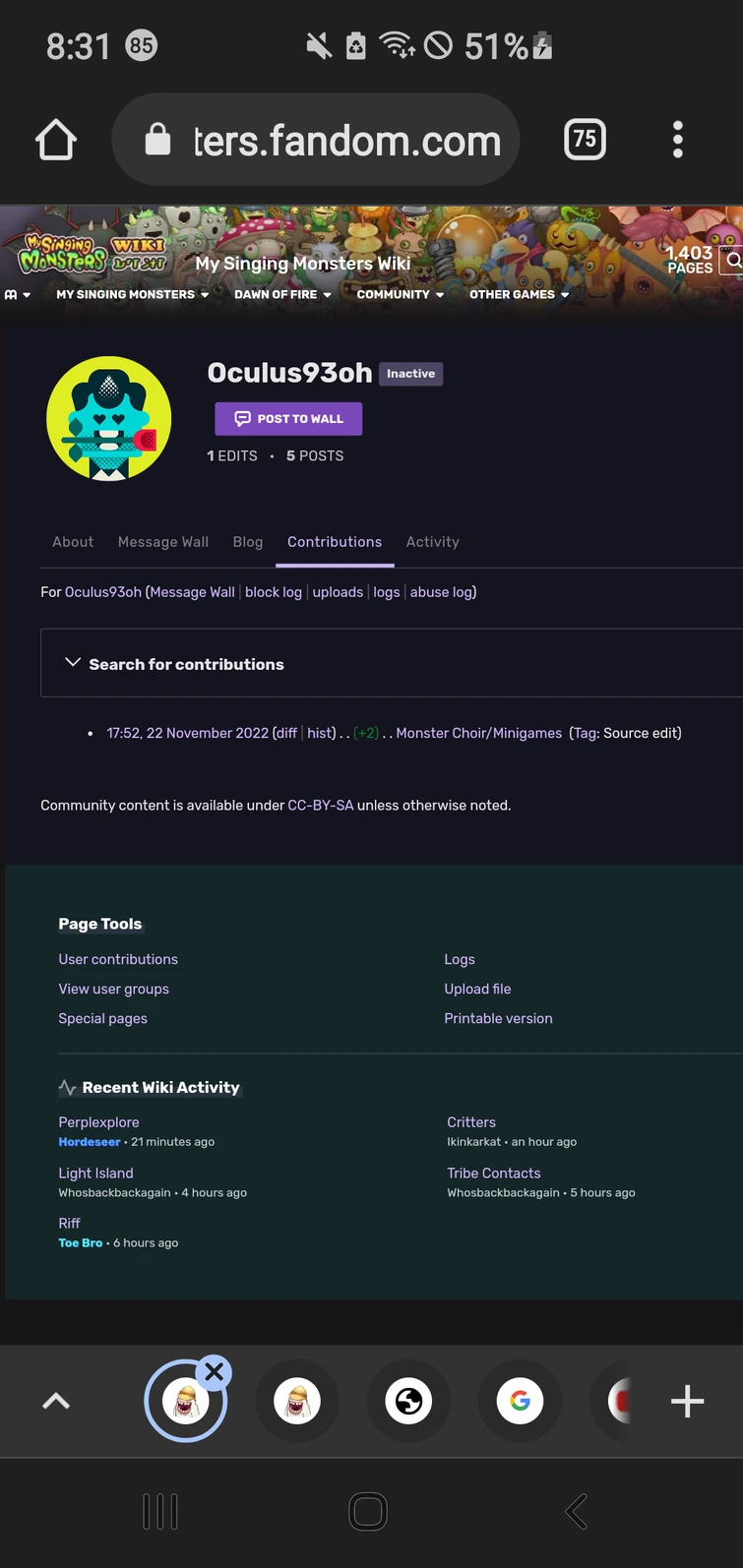Open the Activity tab
Image resolution: width=743 pixels, height=1568 pixels.
pos(432,542)
